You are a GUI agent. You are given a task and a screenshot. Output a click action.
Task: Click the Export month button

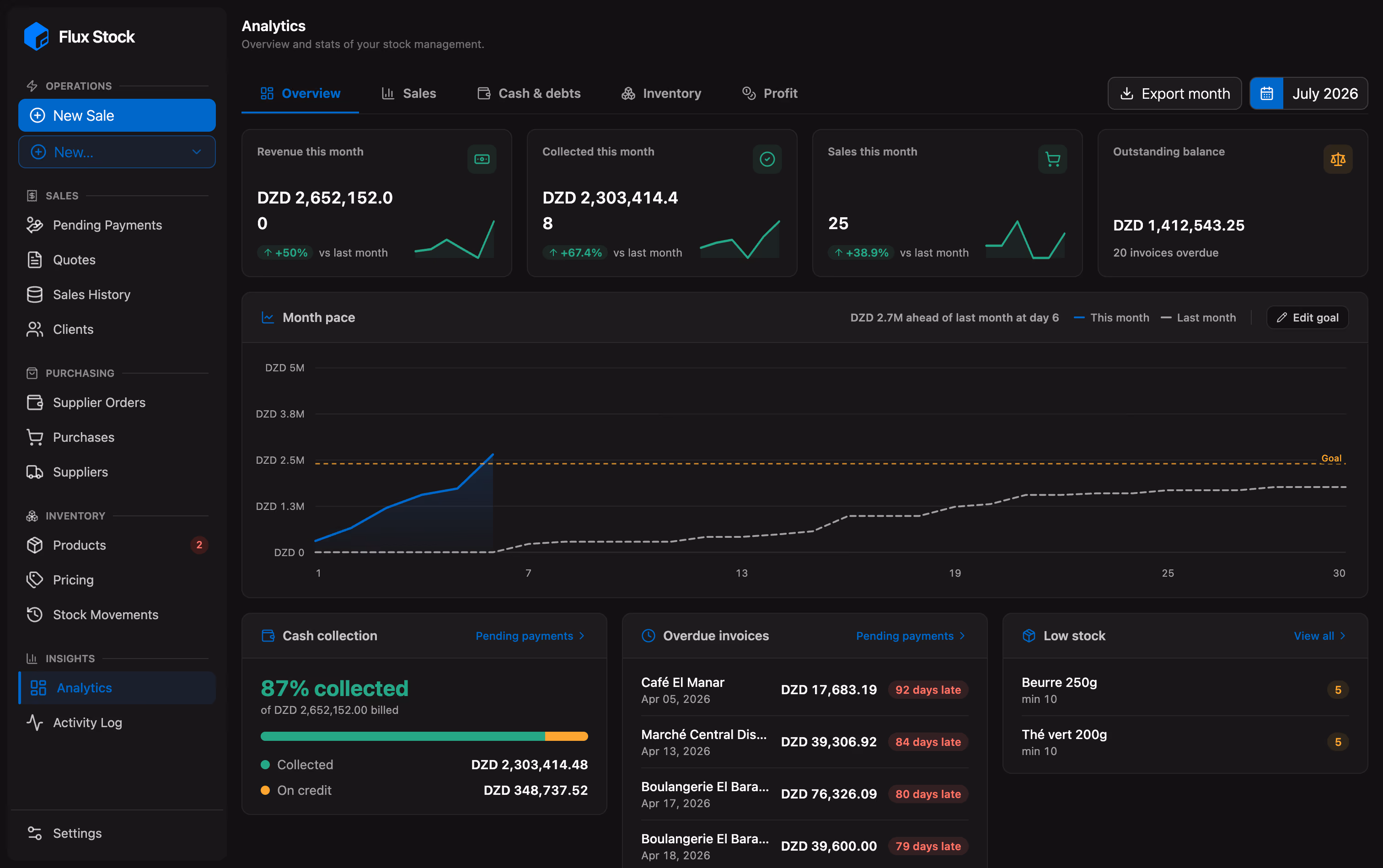click(x=1174, y=93)
